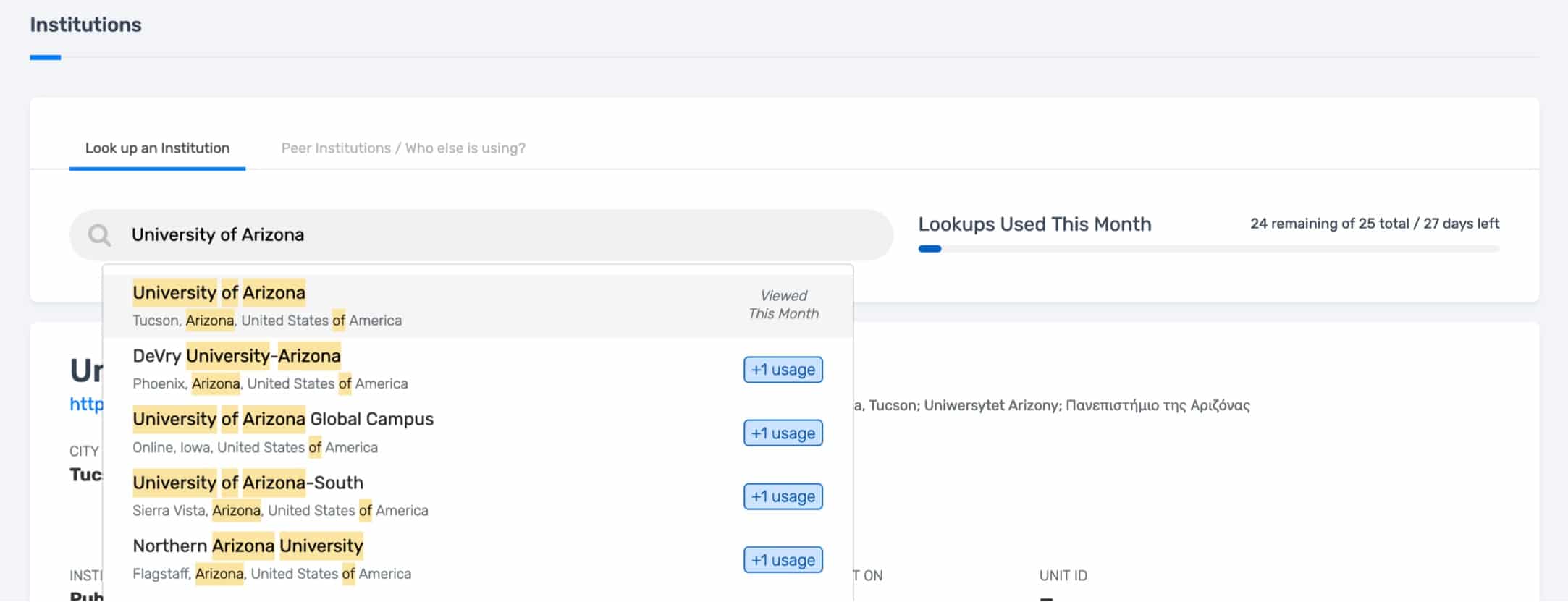Image resolution: width=1568 pixels, height=602 pixels.
Task: Select Northern Arizona University suggestion
Action: 478,559
